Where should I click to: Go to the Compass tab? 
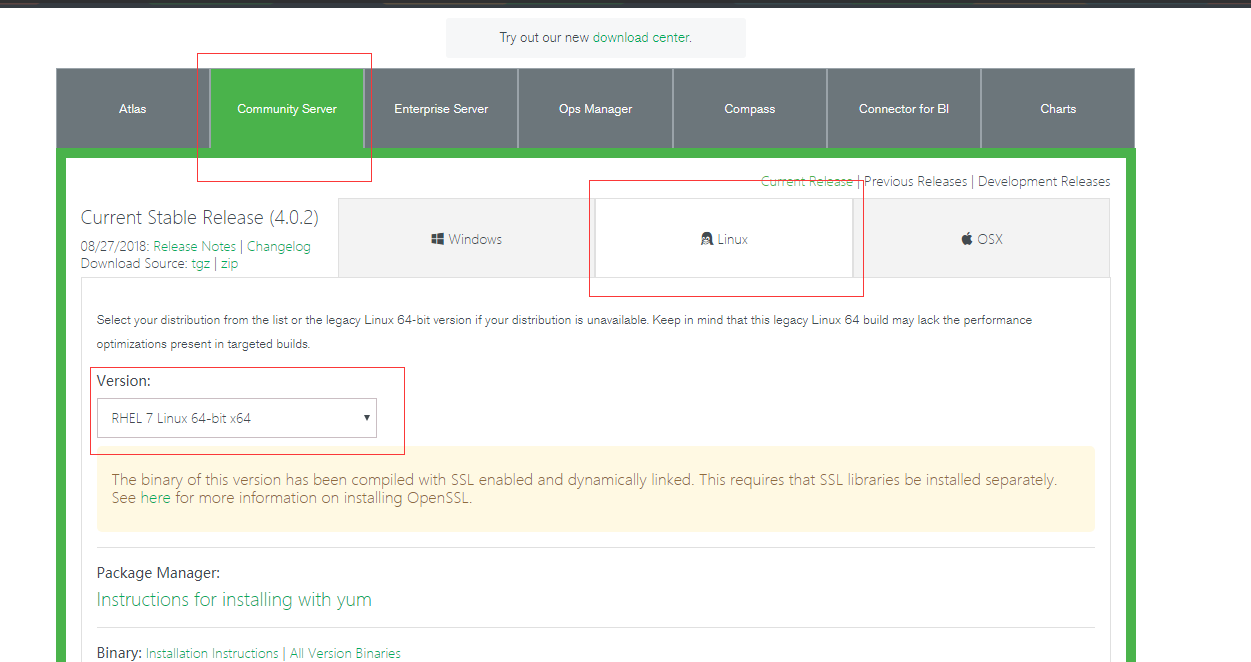[x=750, y=109]
